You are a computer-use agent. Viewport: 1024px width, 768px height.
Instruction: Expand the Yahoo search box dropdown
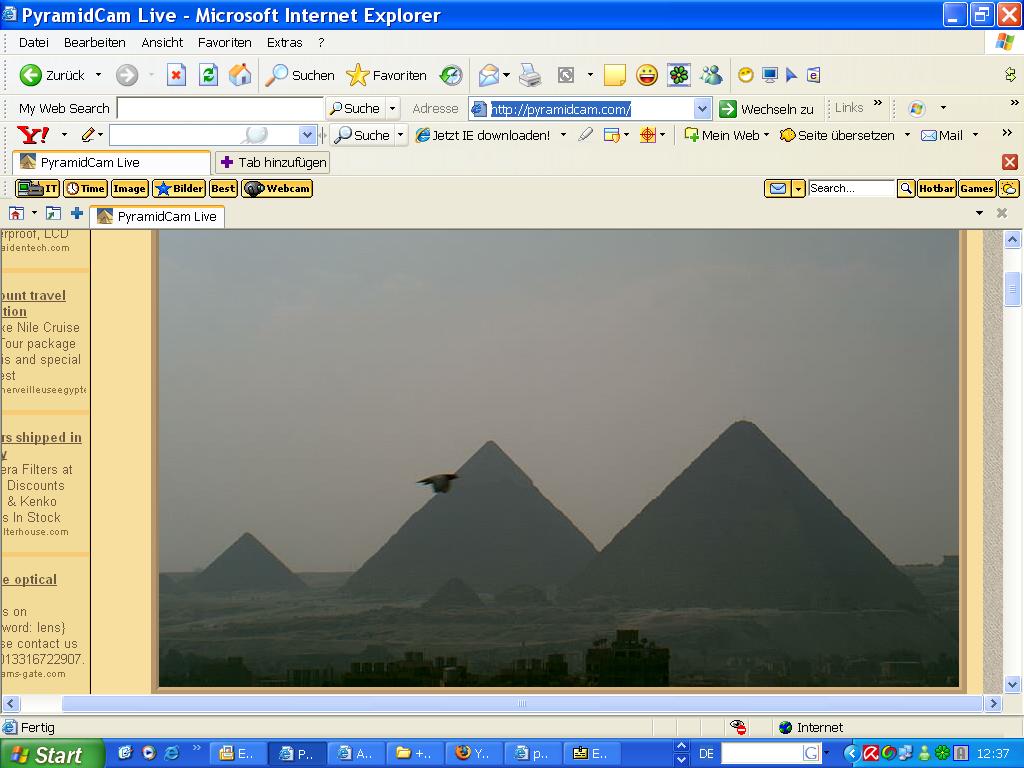coord(306,135)
